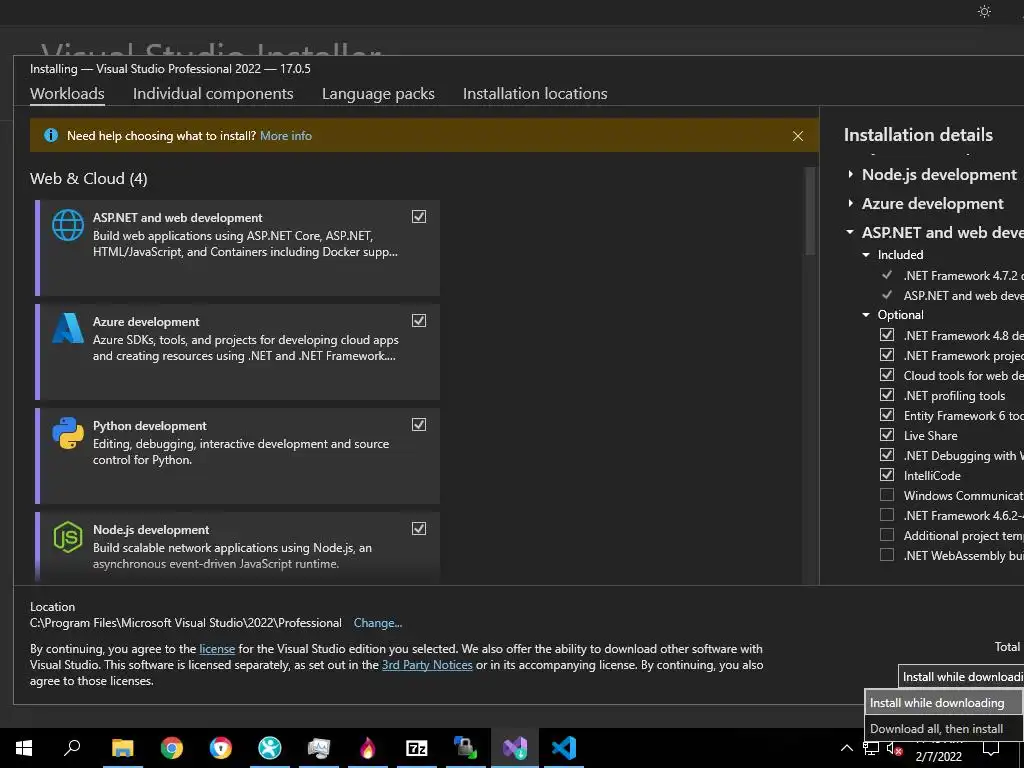Uncheck the IntelliCode component
This screenshot has height=768, width=1024.
(886, 475)
